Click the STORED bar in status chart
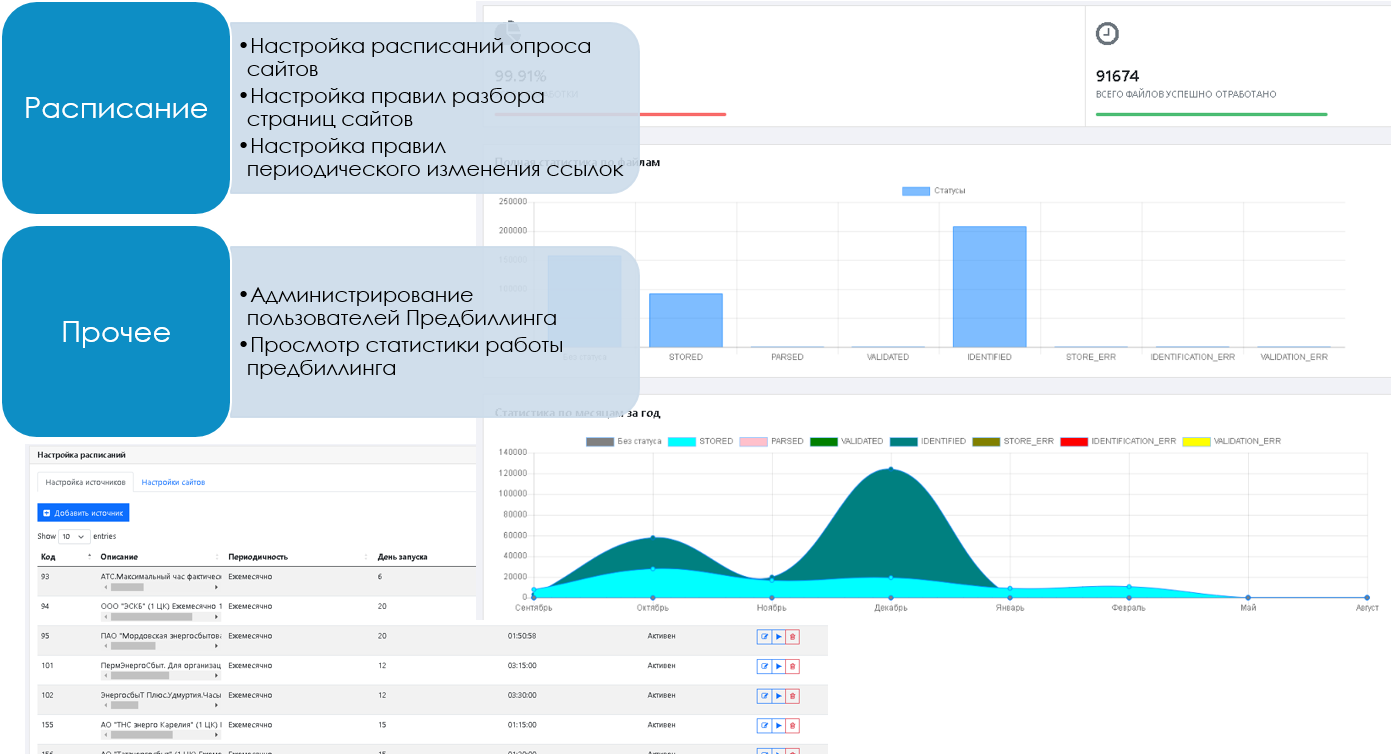 point(686,320)
